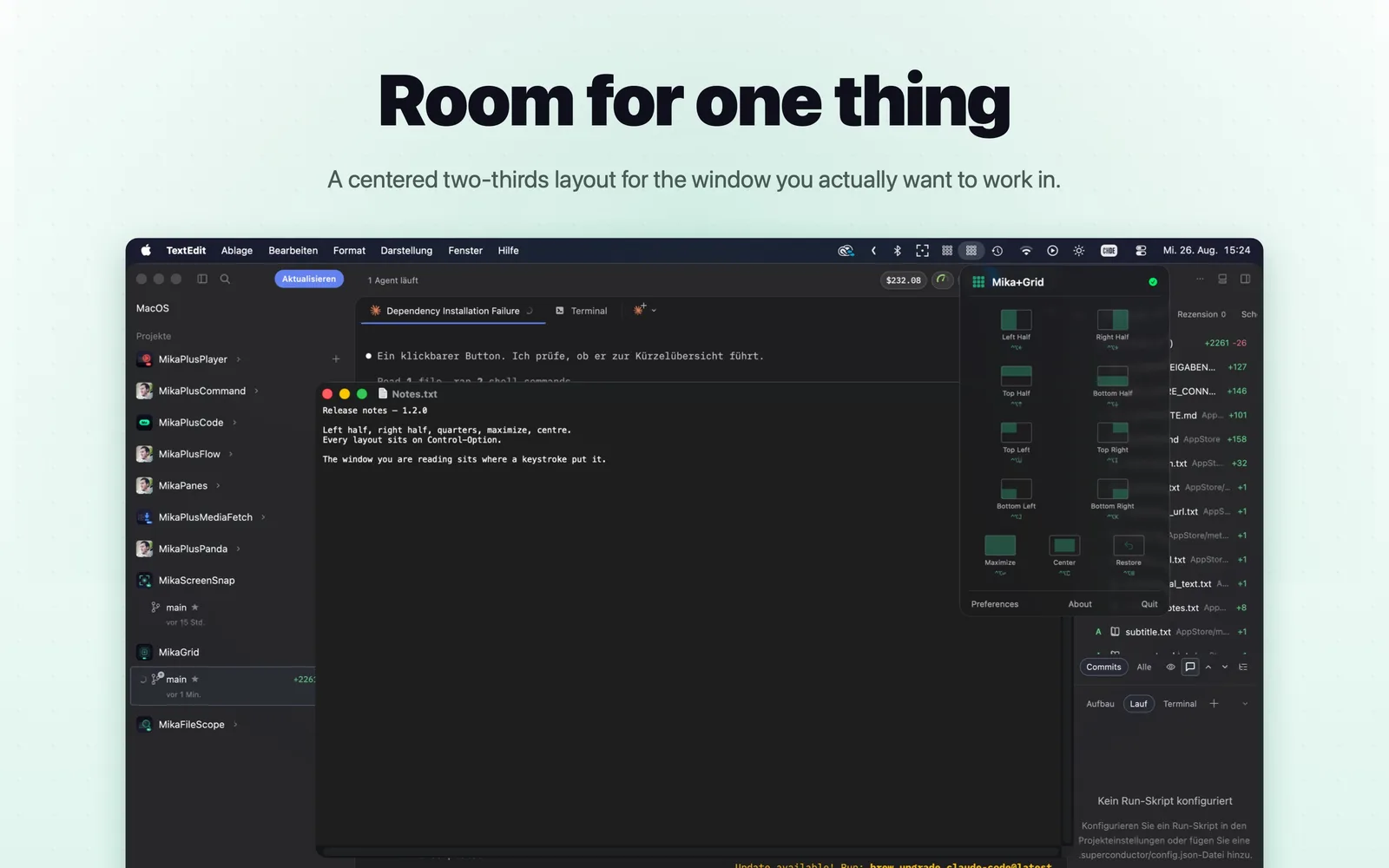Click the Mika+Grid icon in the menu bar
Image resolution: width=1389 pixels, height=868 pixels.
tap(971, 251)
